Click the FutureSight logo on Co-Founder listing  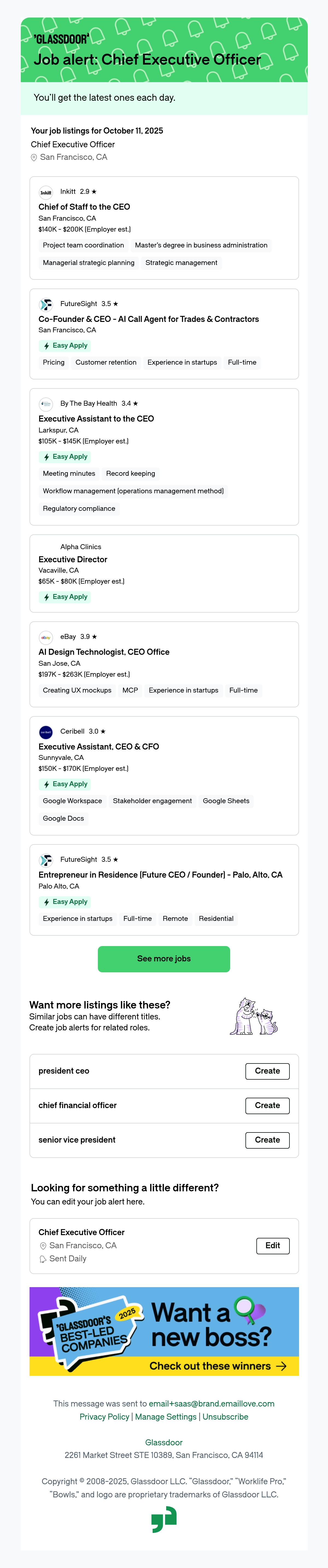tap(46, 304)
